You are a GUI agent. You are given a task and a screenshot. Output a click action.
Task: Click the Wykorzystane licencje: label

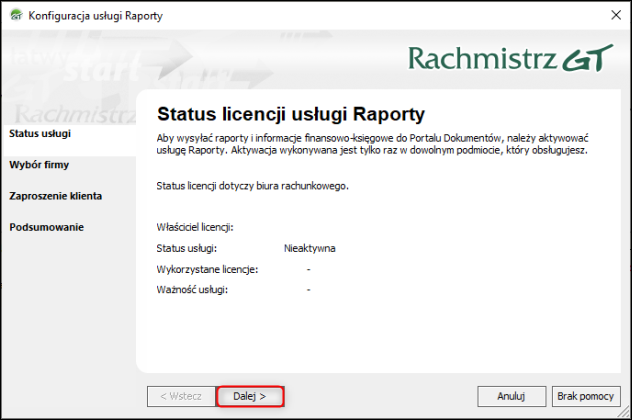[x=207, y=269]
